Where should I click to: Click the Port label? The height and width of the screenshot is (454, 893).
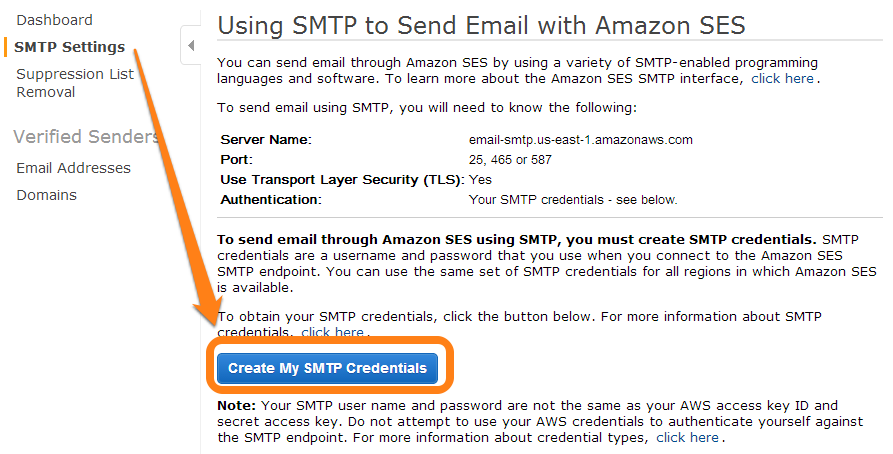236,159
